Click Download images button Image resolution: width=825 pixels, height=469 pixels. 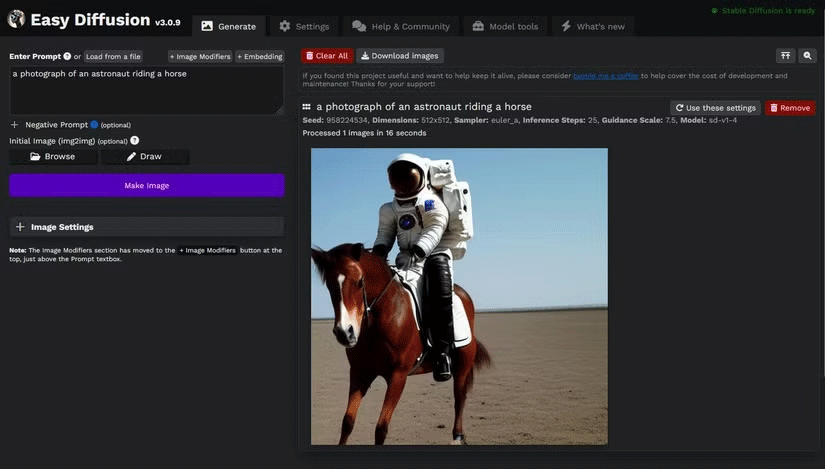(400, 56)
